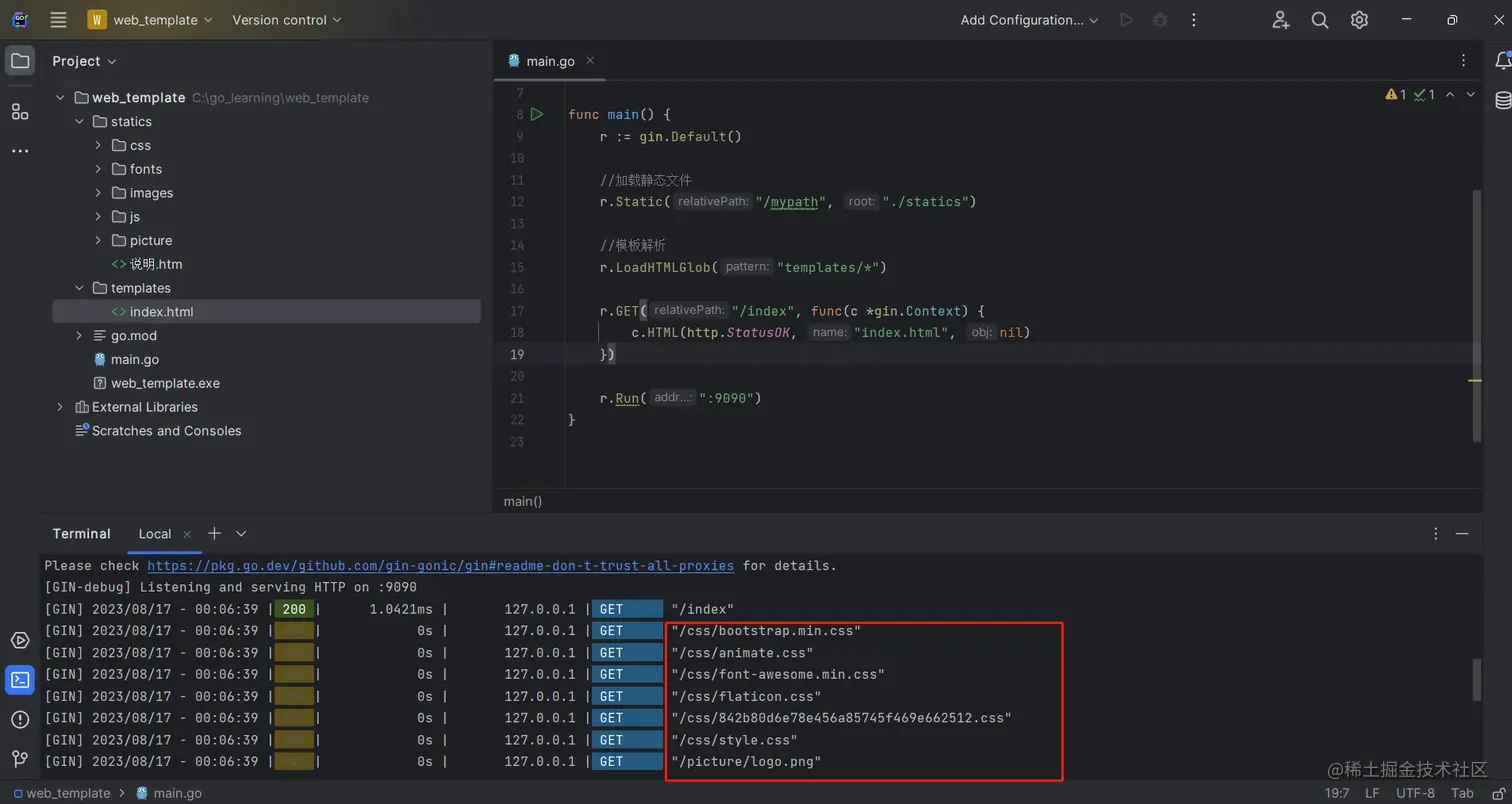Click the GoLand logo icon in title bar

pos(20,20)
